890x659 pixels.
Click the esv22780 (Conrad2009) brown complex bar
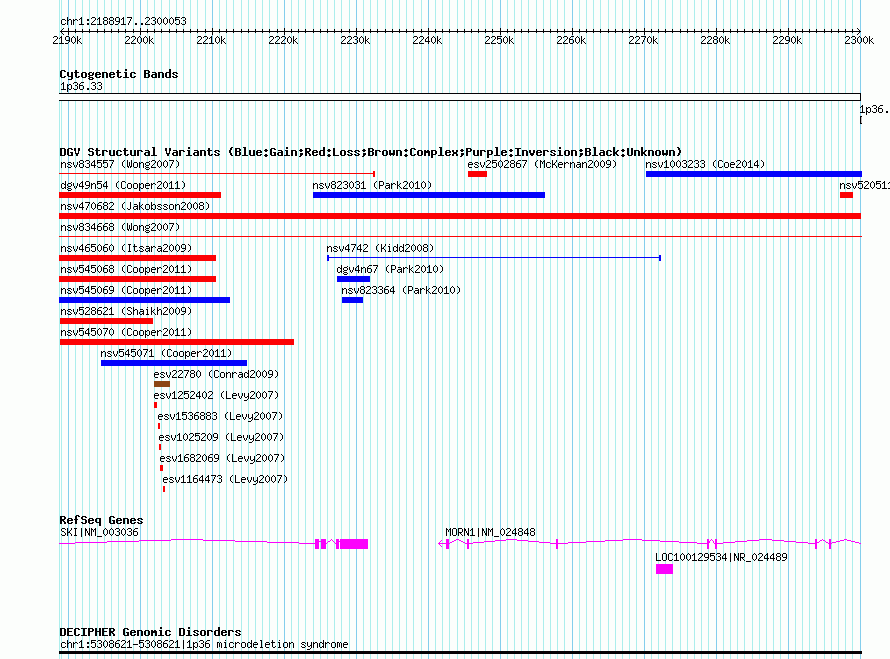(162, 384)
